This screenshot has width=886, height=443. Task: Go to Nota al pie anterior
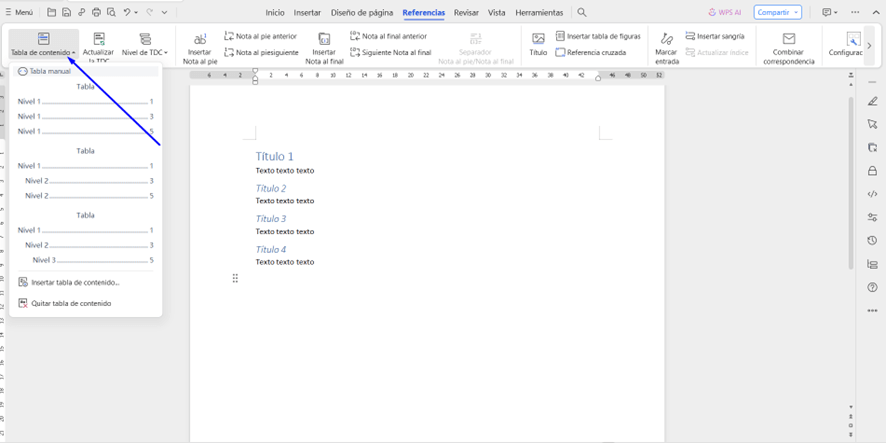click(260, 36)
